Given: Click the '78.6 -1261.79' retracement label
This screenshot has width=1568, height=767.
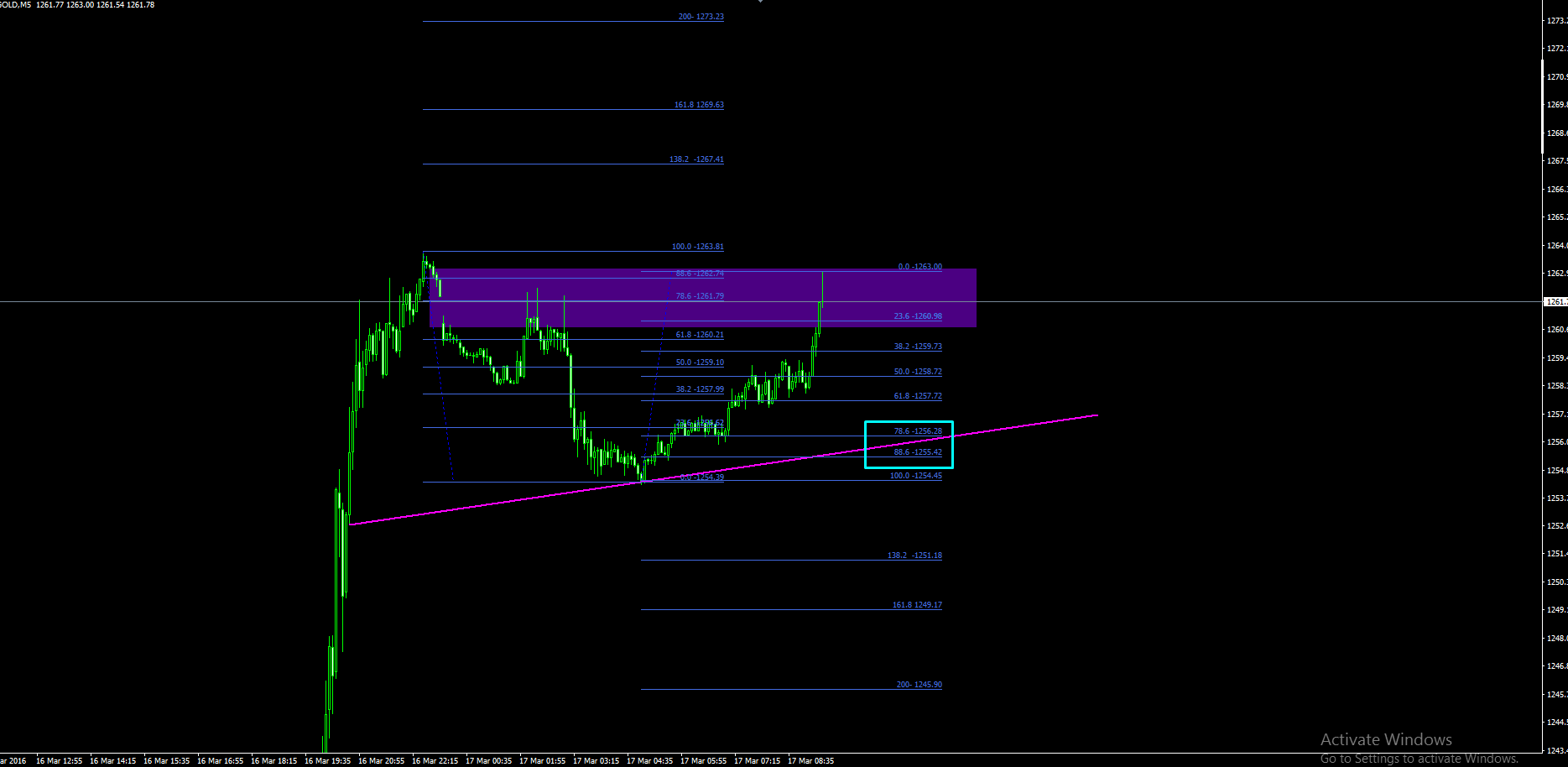Looking at the screenshot, I should 700,296.
